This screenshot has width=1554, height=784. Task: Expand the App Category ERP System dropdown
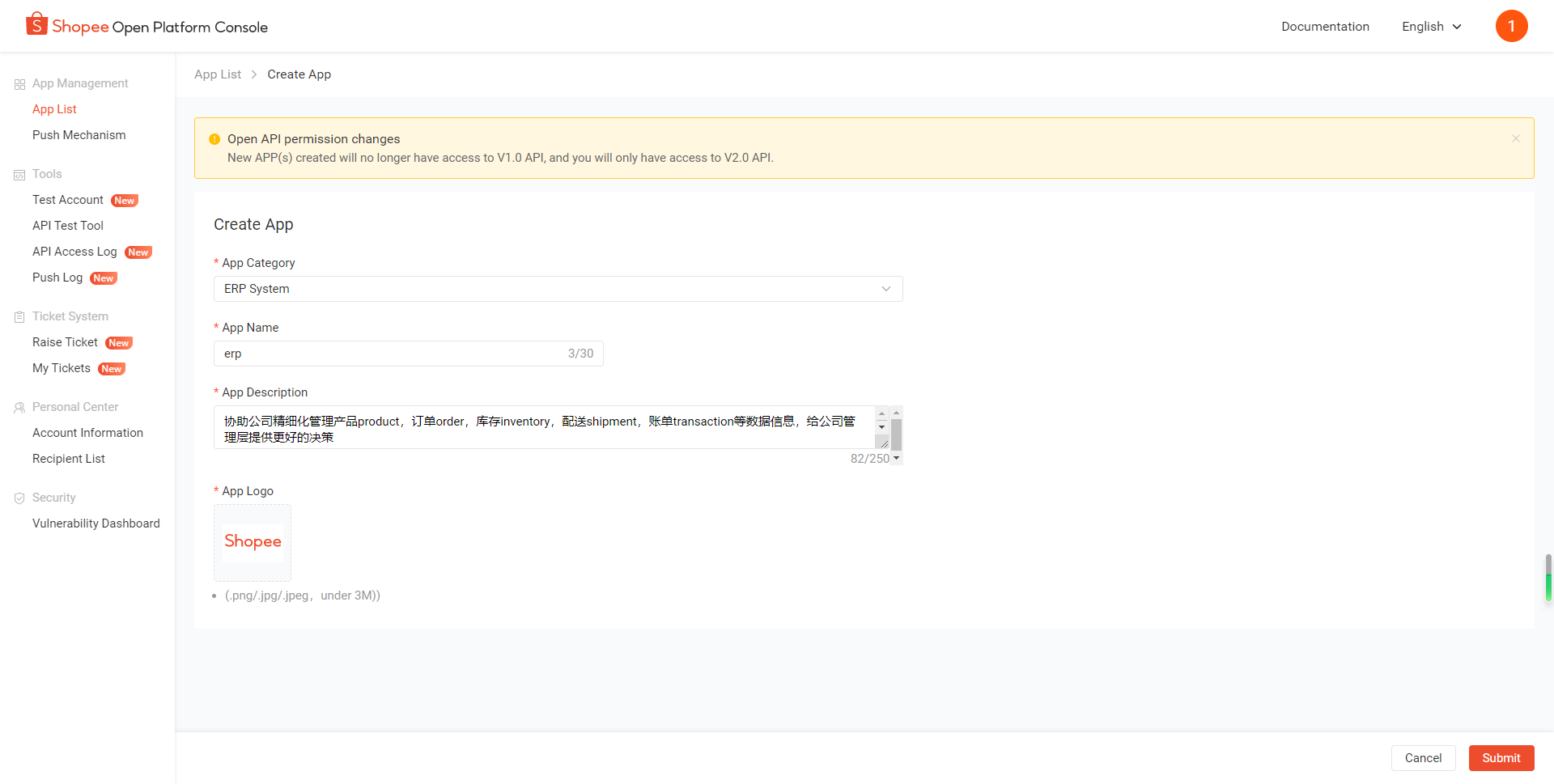click(x=558, y=289)
